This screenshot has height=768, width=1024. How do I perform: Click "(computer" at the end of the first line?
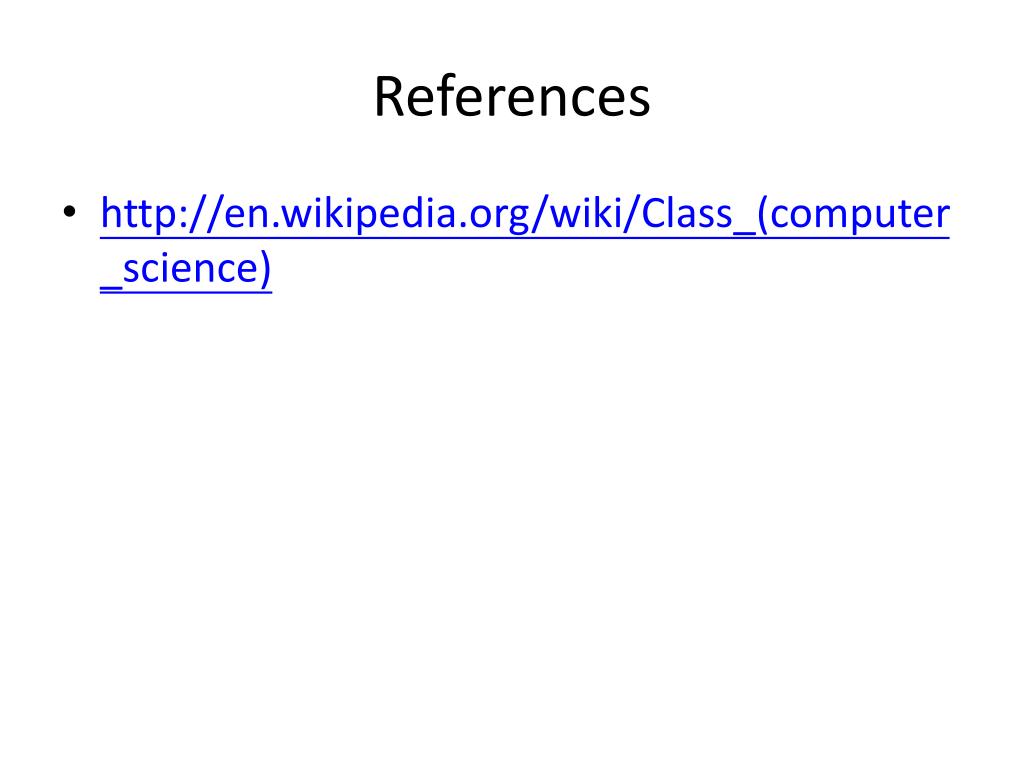[853, 214]
